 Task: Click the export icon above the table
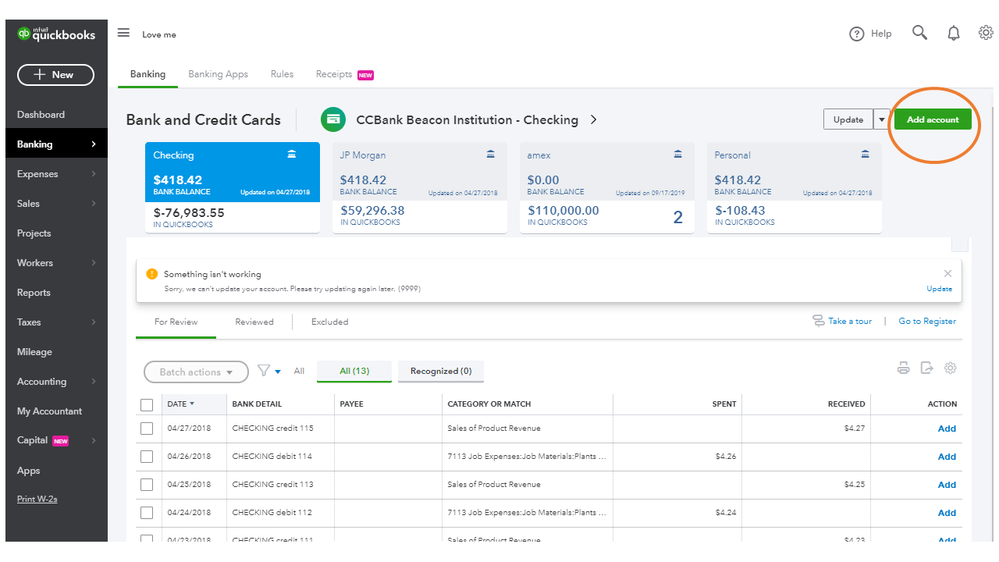[x=927, y=368]
